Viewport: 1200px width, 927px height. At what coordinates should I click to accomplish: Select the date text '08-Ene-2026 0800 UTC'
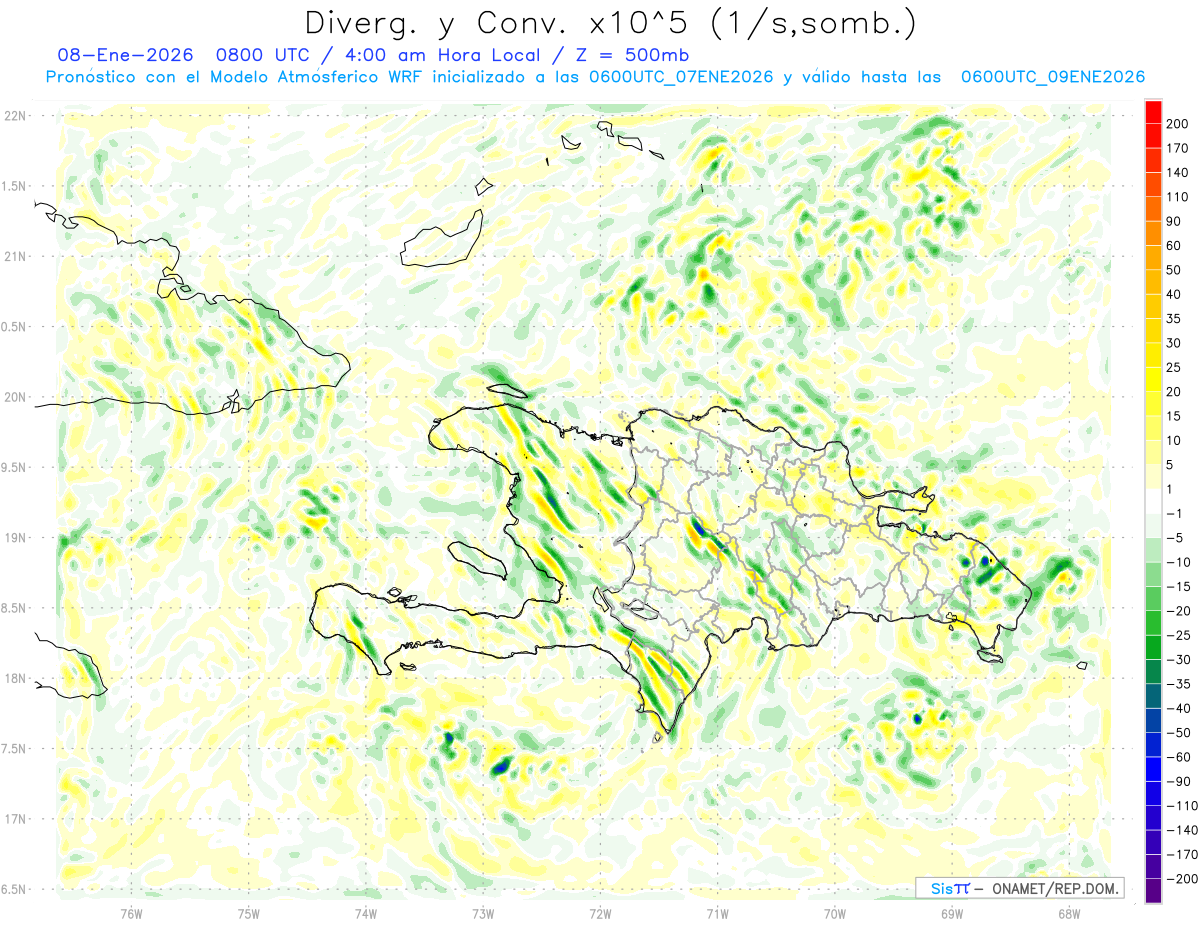tap(187, 55)
